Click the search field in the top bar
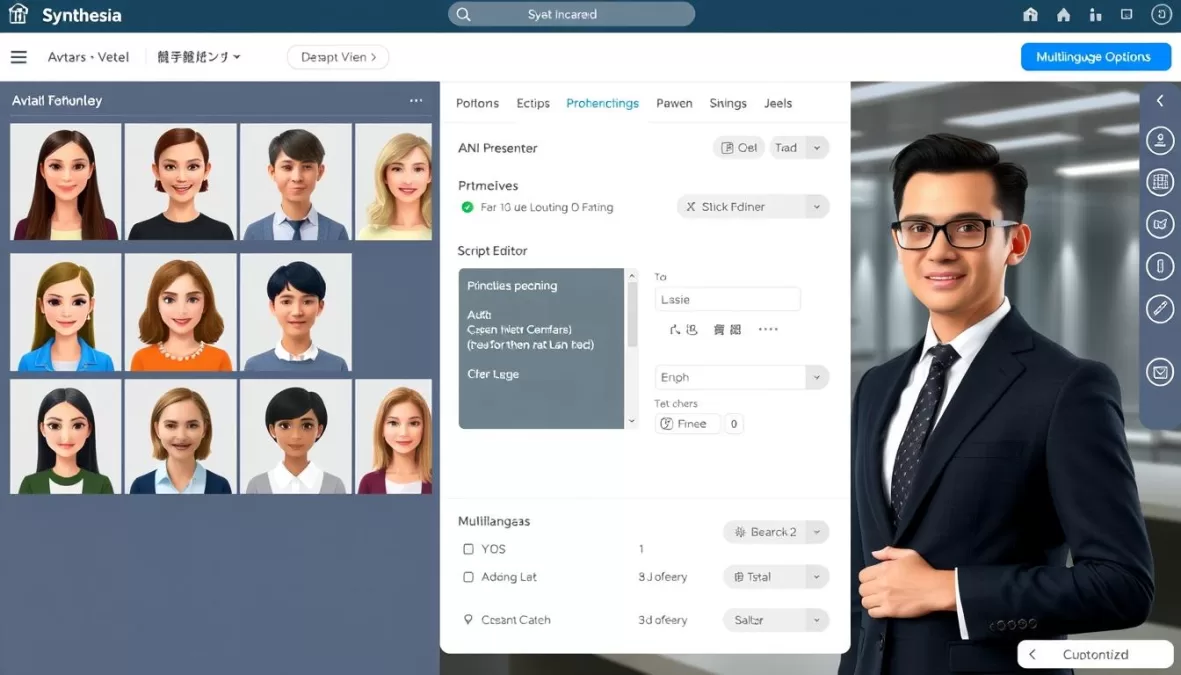Viewport: 1181px width, 675px height. pyautogui.click(x=571, y=14)
